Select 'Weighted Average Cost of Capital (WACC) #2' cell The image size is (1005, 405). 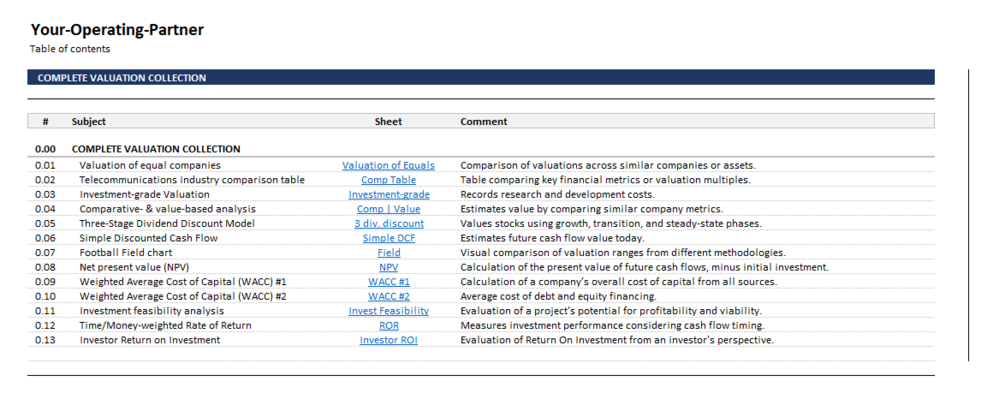[x=183, y=297]
